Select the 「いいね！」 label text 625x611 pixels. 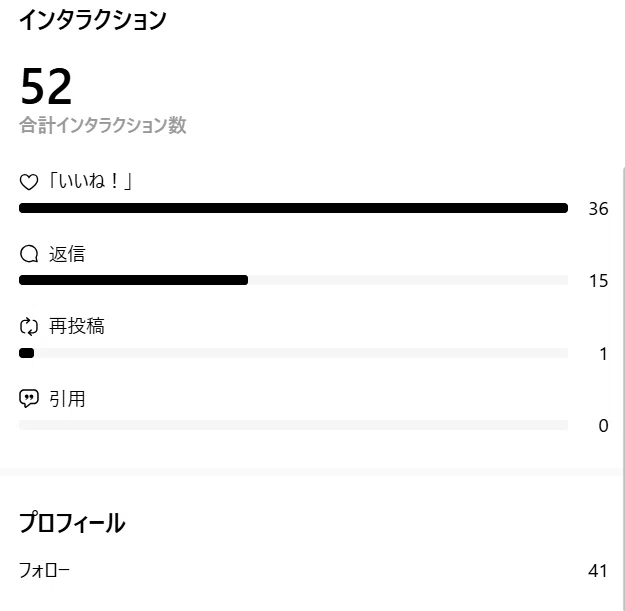(x=90, y=181)
